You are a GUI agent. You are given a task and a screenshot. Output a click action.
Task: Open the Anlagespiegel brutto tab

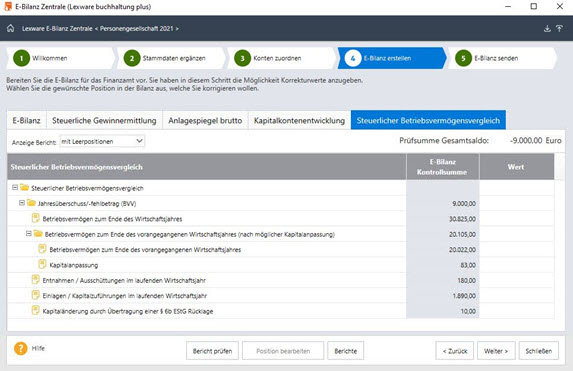coord(205,121)
